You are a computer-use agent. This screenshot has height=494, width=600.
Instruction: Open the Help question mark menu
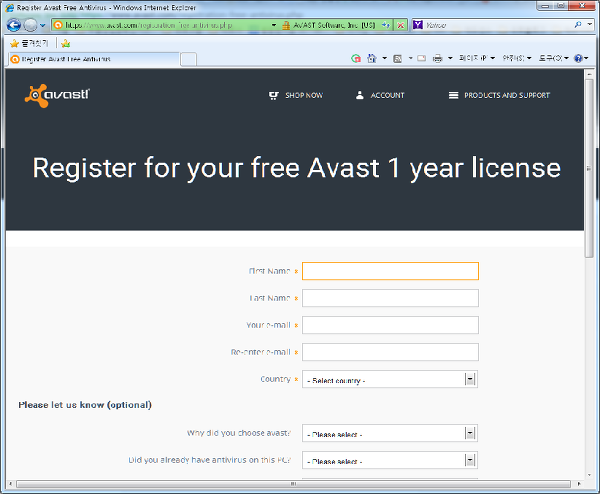580,58
